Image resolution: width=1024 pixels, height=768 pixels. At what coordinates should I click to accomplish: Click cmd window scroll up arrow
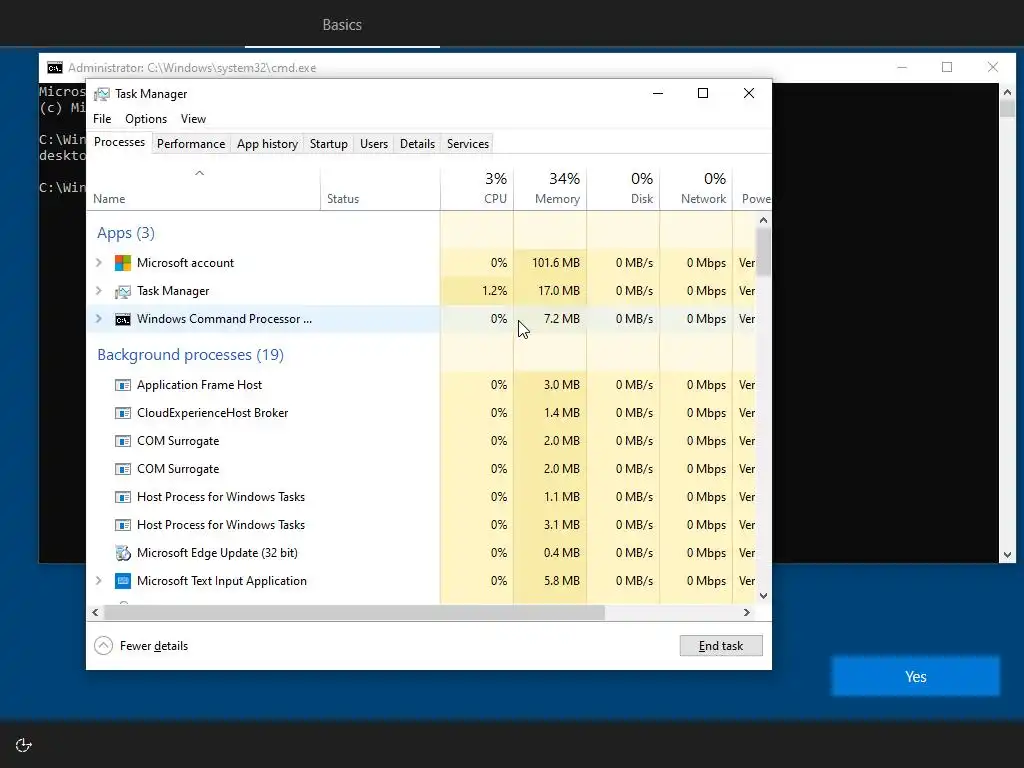point(1007,92)
